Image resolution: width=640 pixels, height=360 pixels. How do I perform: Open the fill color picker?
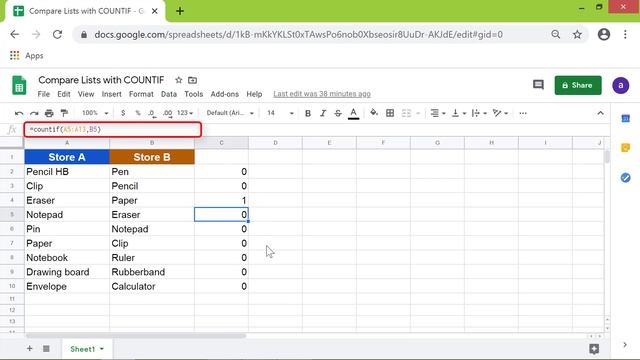[374, 113]
